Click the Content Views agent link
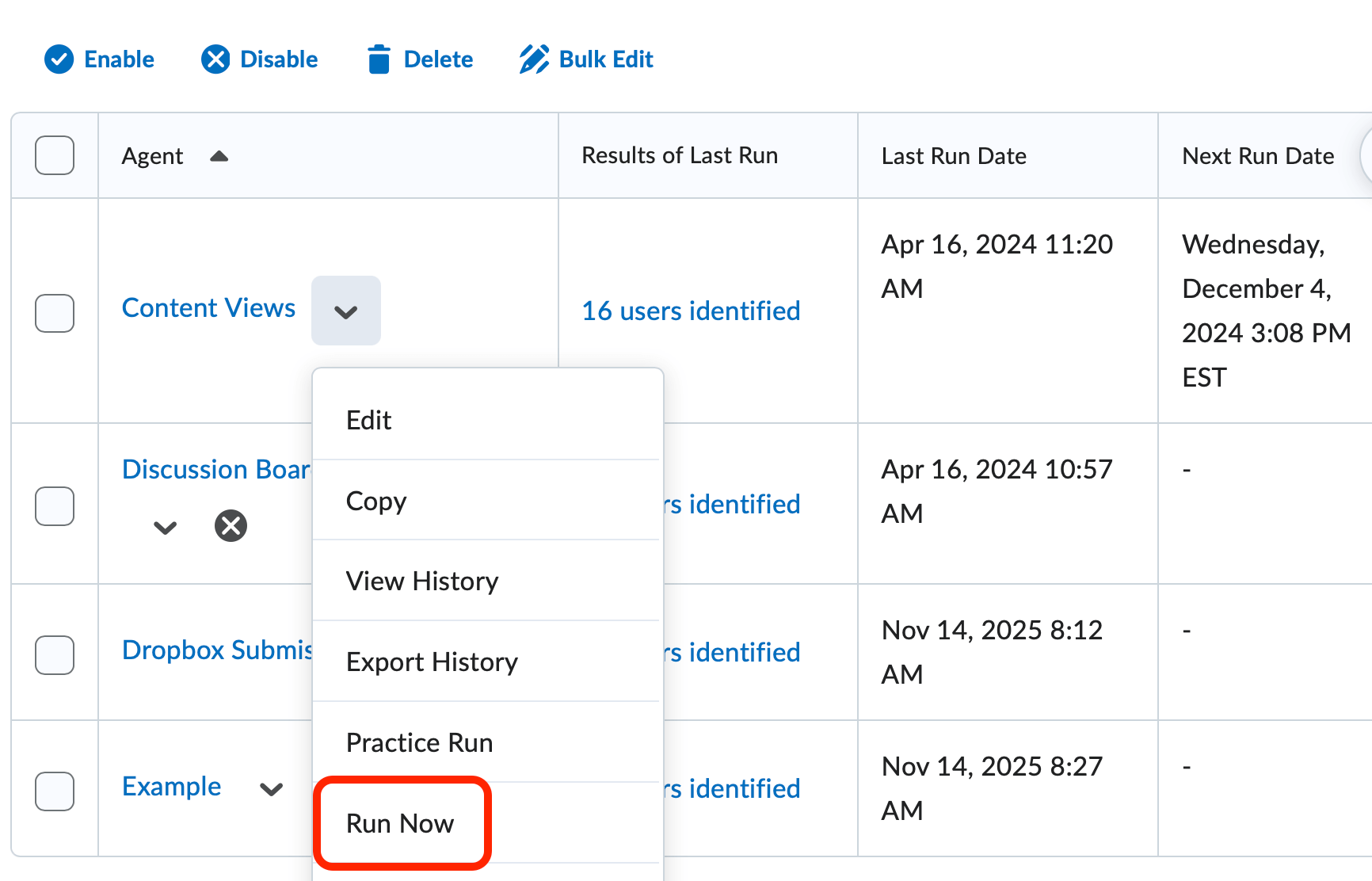Image resolution: width=1372 pixels, height=881 pixels. pyautogui.click(x=208, y=307)
